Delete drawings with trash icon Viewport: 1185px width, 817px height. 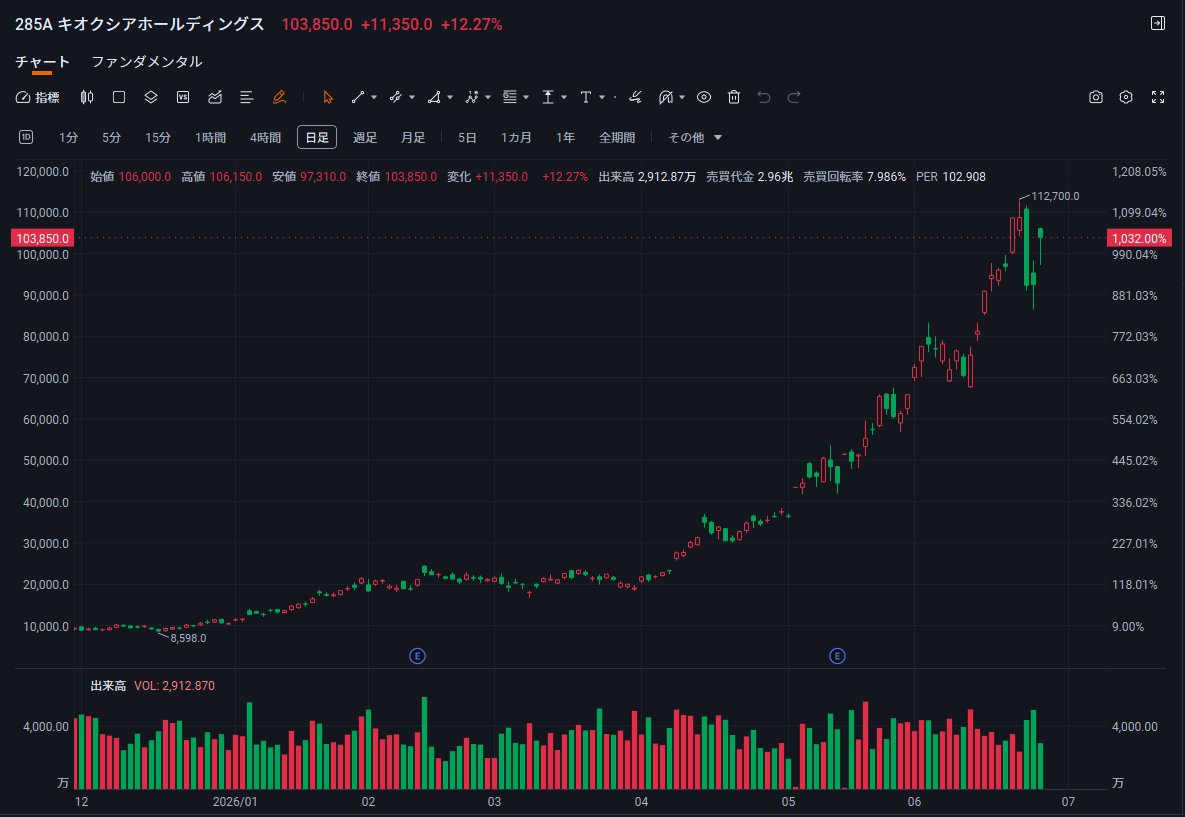(734, 97)
